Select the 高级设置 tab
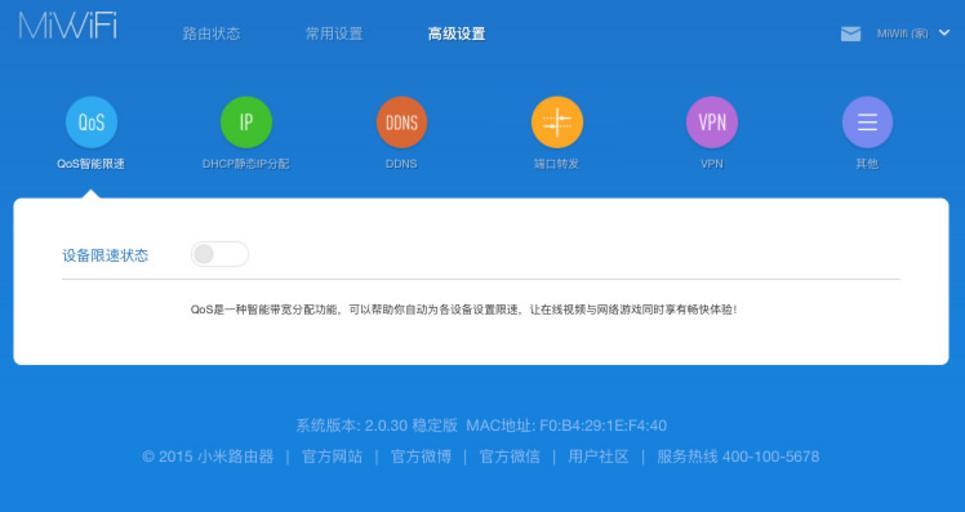Image resolution: width=965 pixels, height=512 pixels. pyautogui.click(x=456, y=34)
